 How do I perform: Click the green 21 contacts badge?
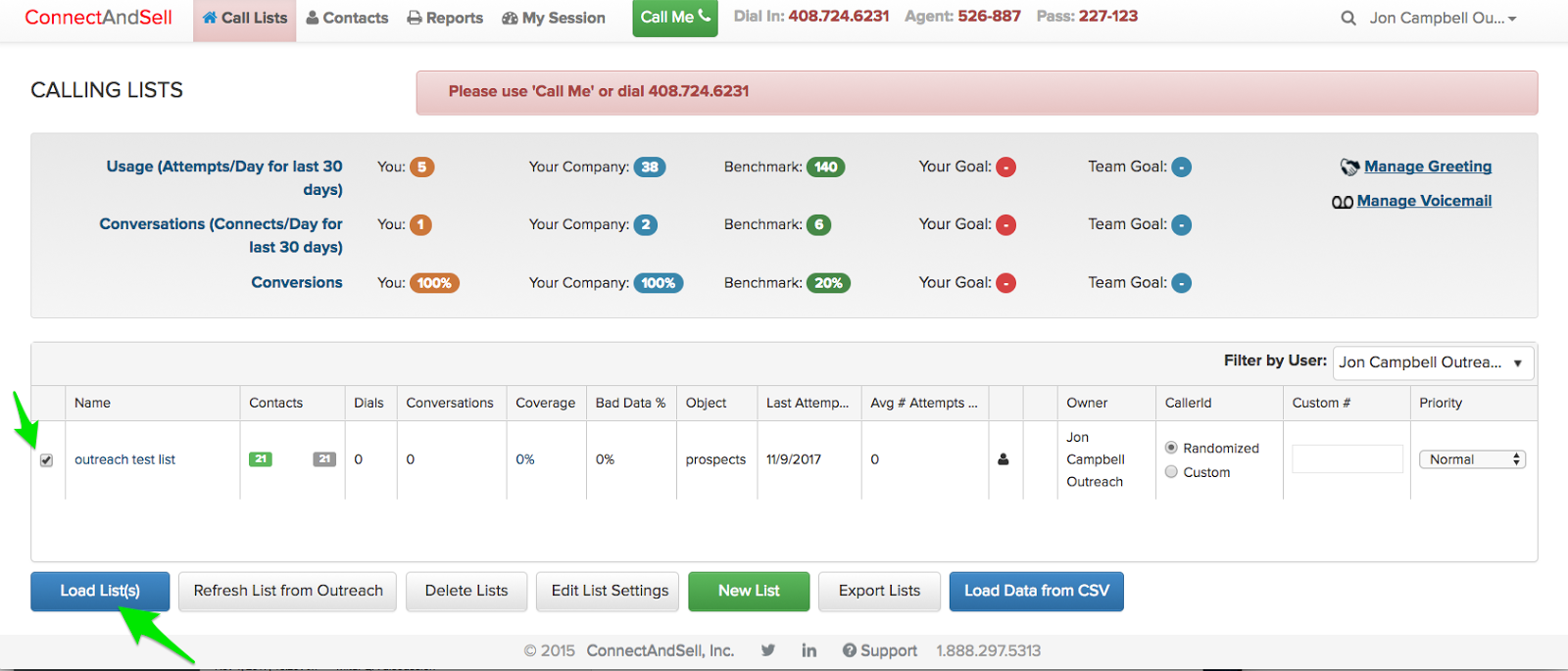point(261,458)
